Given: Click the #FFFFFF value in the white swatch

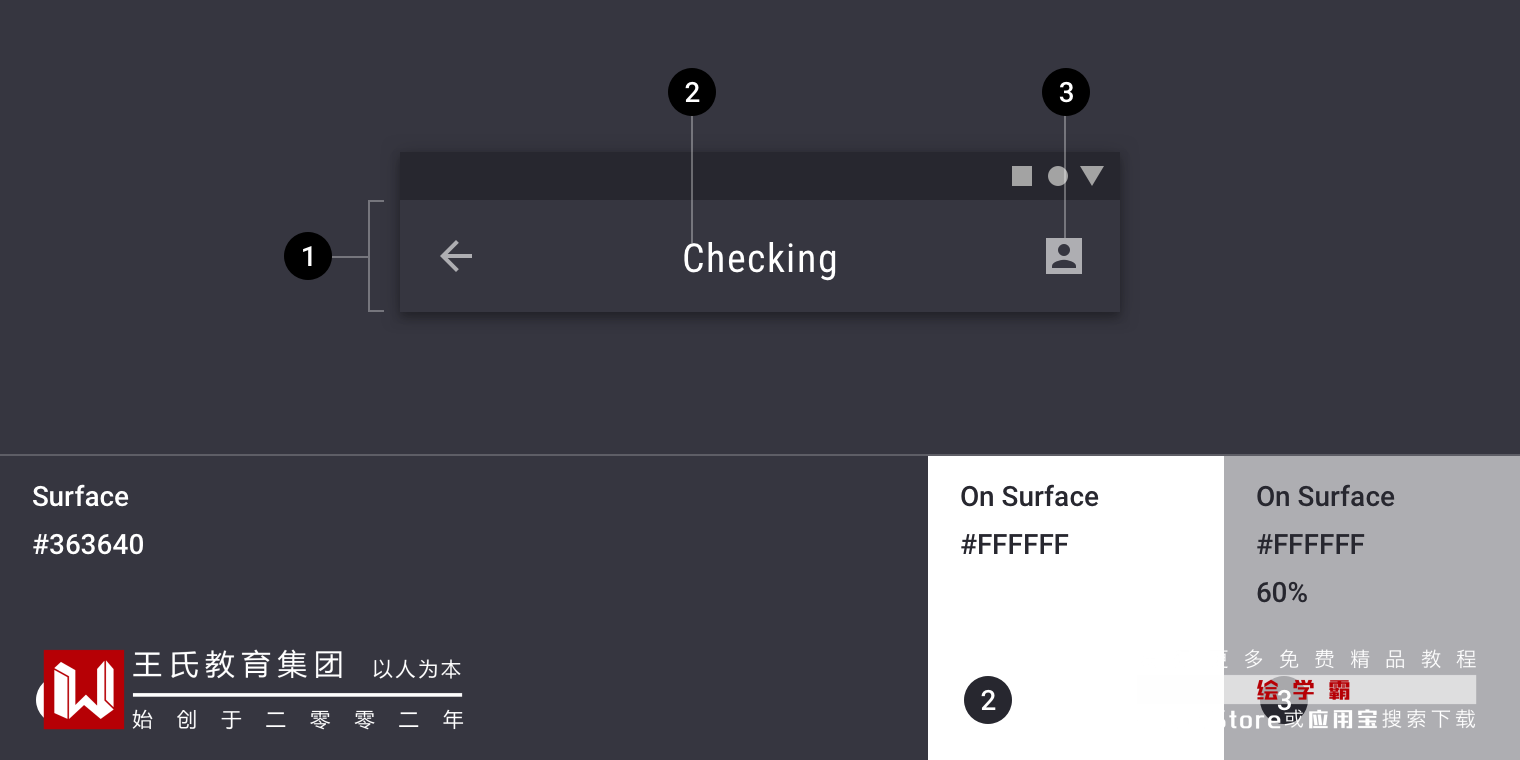Looking at the screenshot, I should pos(1014,545).
